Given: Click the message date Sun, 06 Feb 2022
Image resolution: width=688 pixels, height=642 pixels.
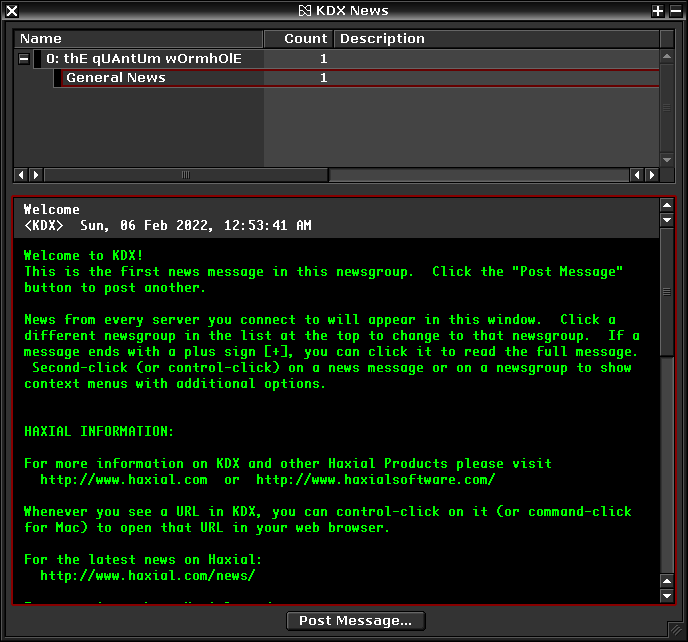Looking at the screenshot, I should [147, 226].
